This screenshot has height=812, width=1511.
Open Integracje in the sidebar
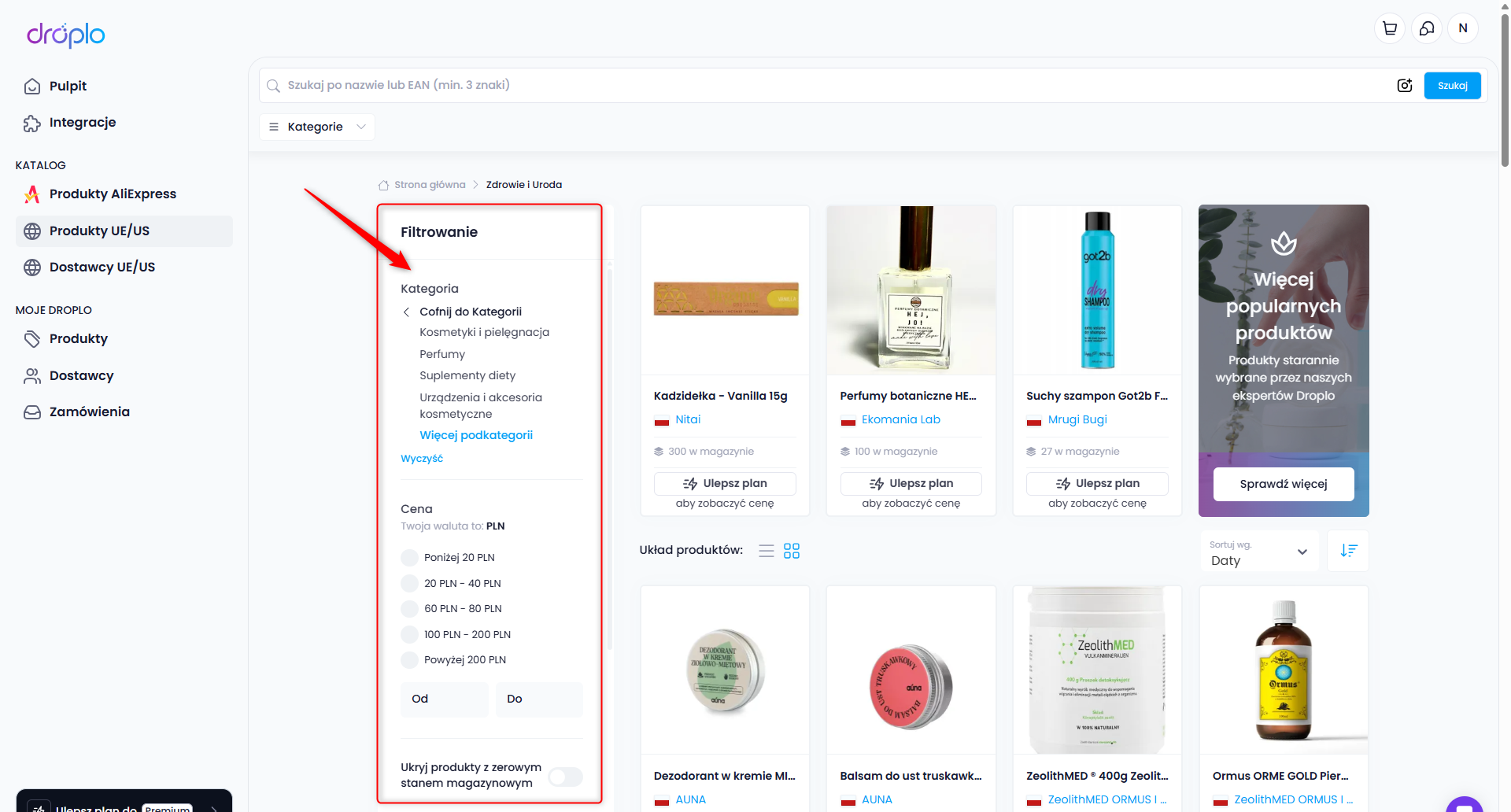coord(83,123)
